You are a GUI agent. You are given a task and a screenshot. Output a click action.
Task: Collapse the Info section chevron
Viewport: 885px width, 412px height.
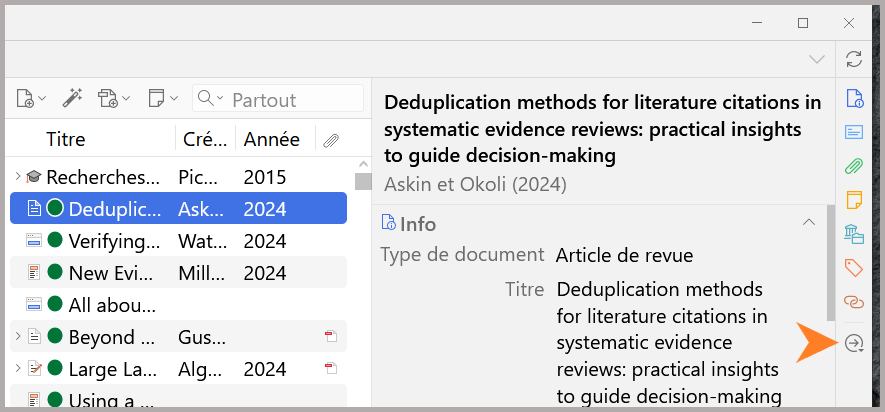point(809,222)
